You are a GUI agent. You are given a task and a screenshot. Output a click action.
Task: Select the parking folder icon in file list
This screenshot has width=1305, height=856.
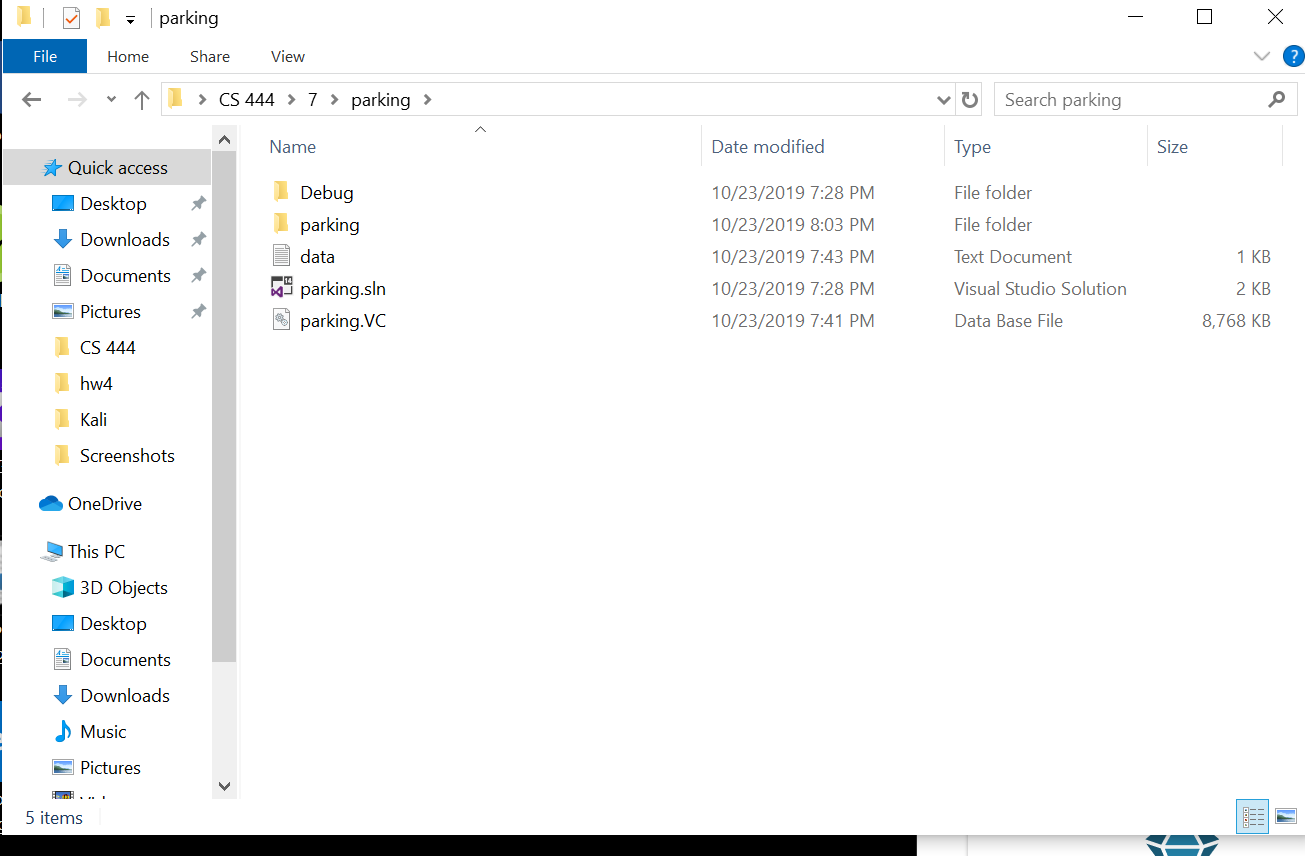pyautogui.click(x=281, y=224)
